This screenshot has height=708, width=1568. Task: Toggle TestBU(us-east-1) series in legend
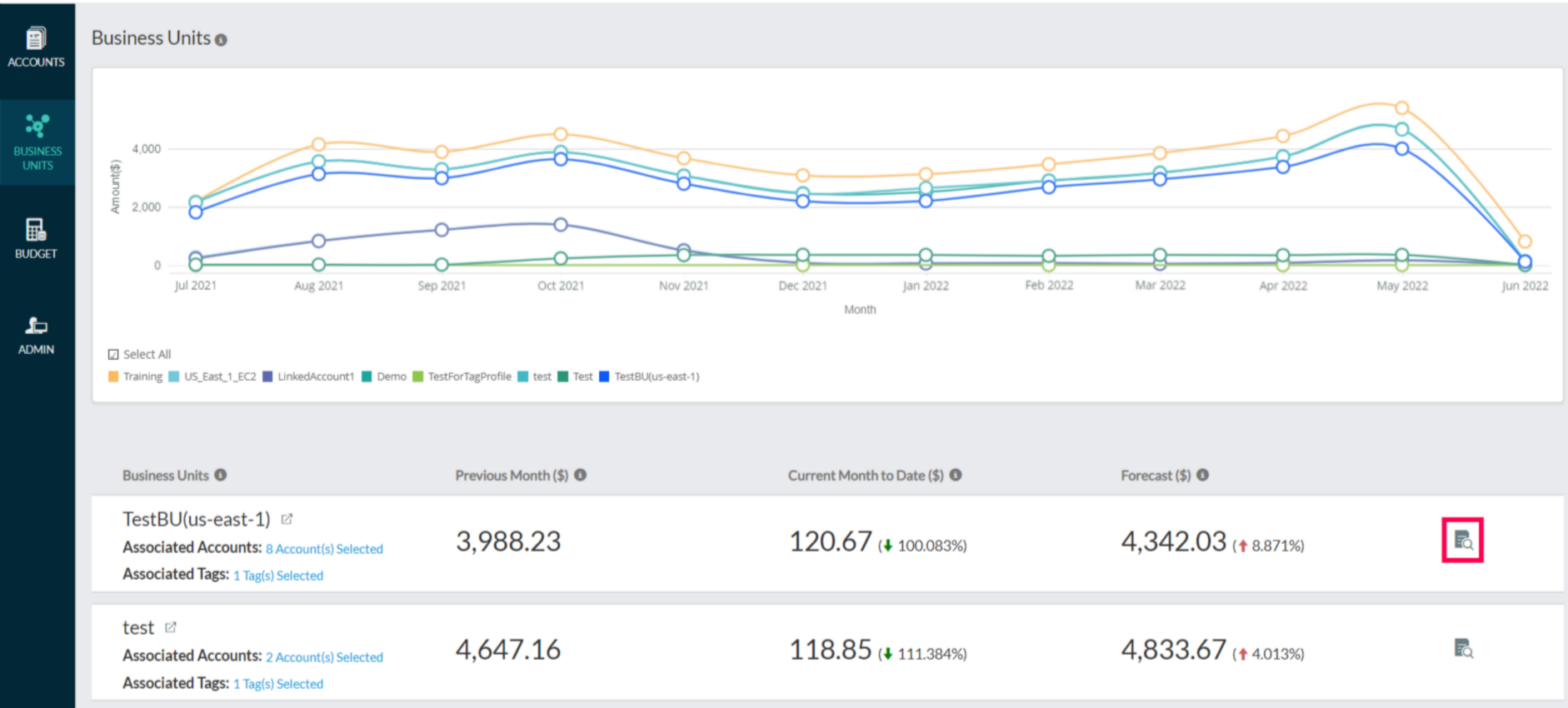click(650, 376)
